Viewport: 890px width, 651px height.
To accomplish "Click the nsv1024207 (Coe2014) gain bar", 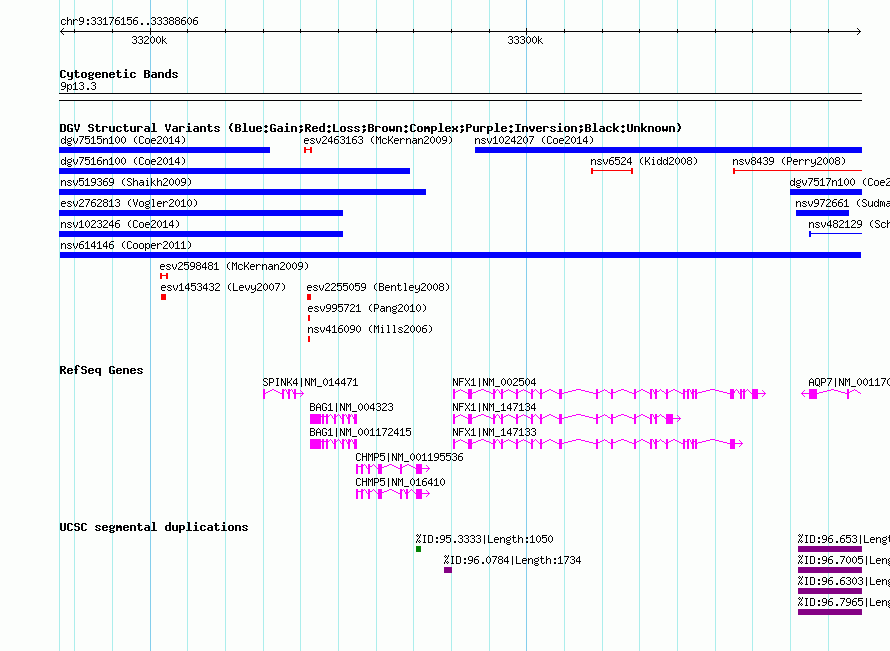I will [x=668, y=150].
